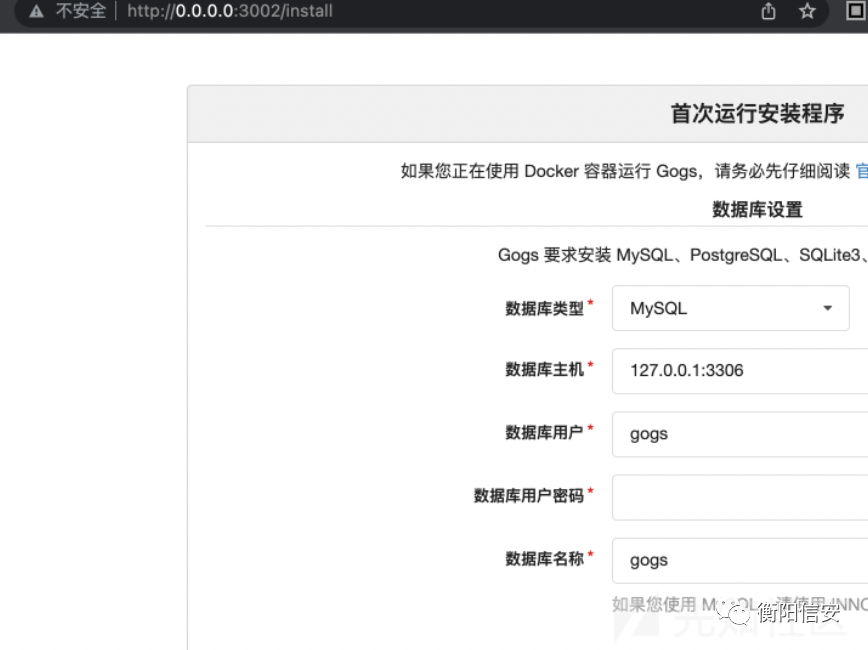The height and width of the screenshot is (650, 868).
Task: Bookmark this page with the star icon
Action: pyautogui.click(x=807, y=11)
